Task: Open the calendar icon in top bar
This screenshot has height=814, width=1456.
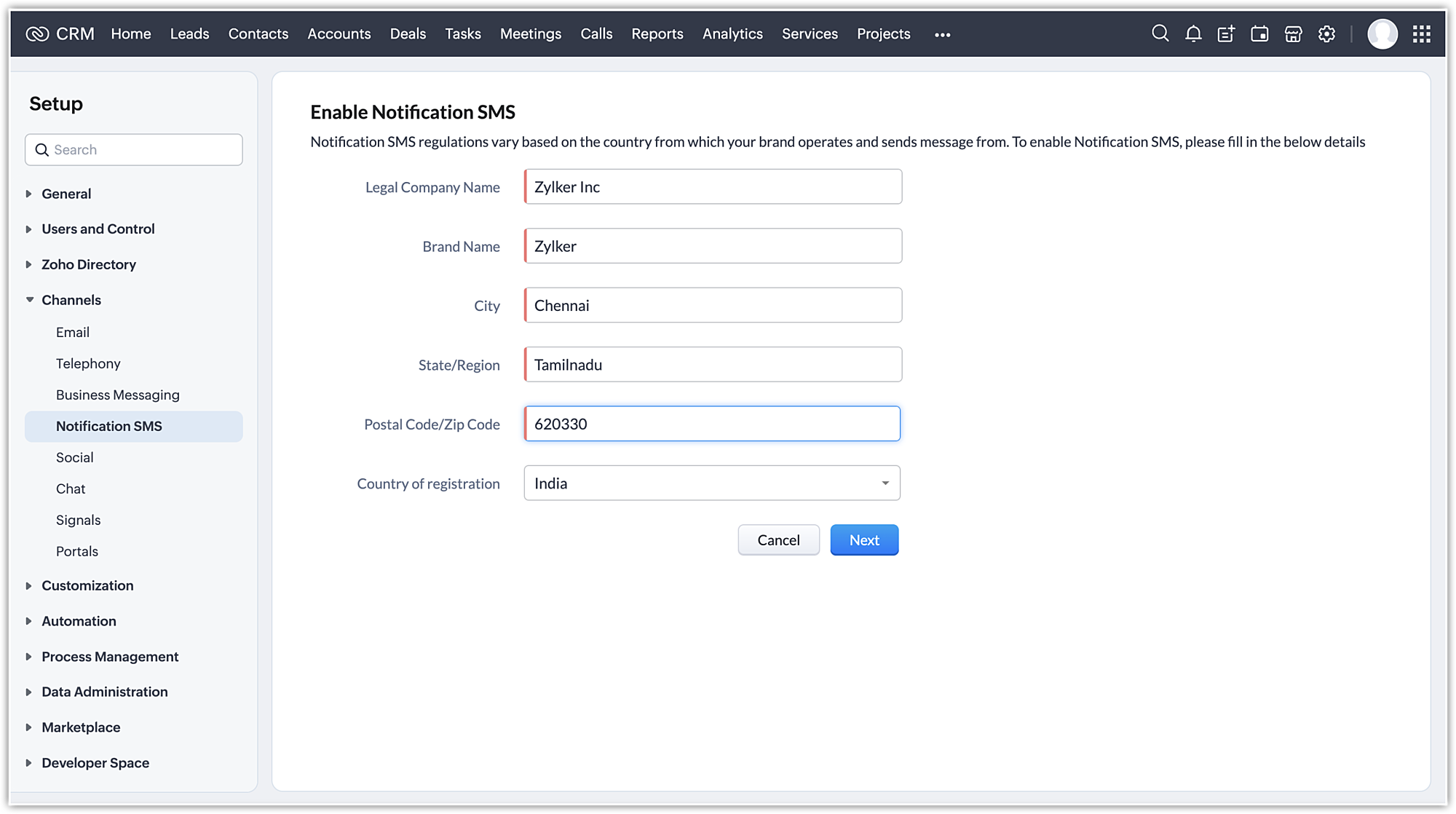Action: [1259, 33]
